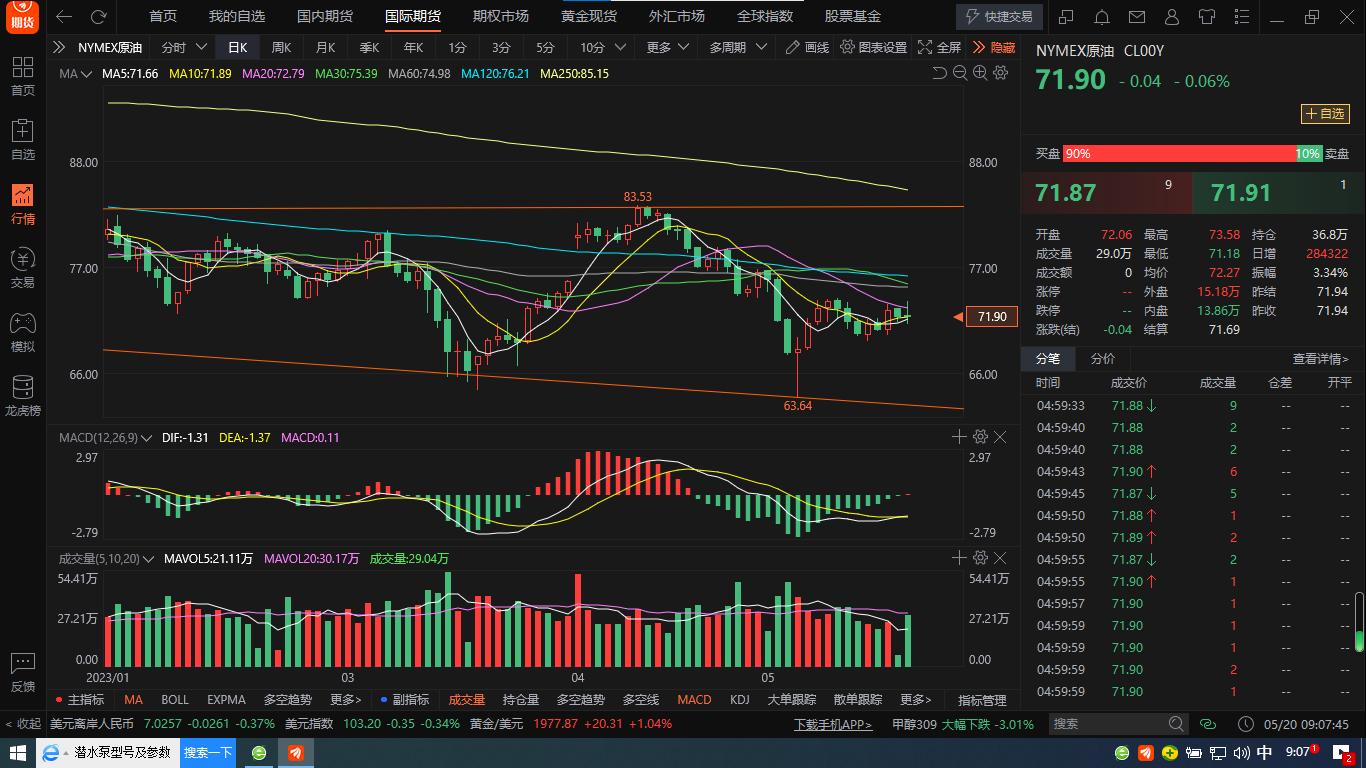
Task: Open the MACD panel settings gear
Action: 980,437
